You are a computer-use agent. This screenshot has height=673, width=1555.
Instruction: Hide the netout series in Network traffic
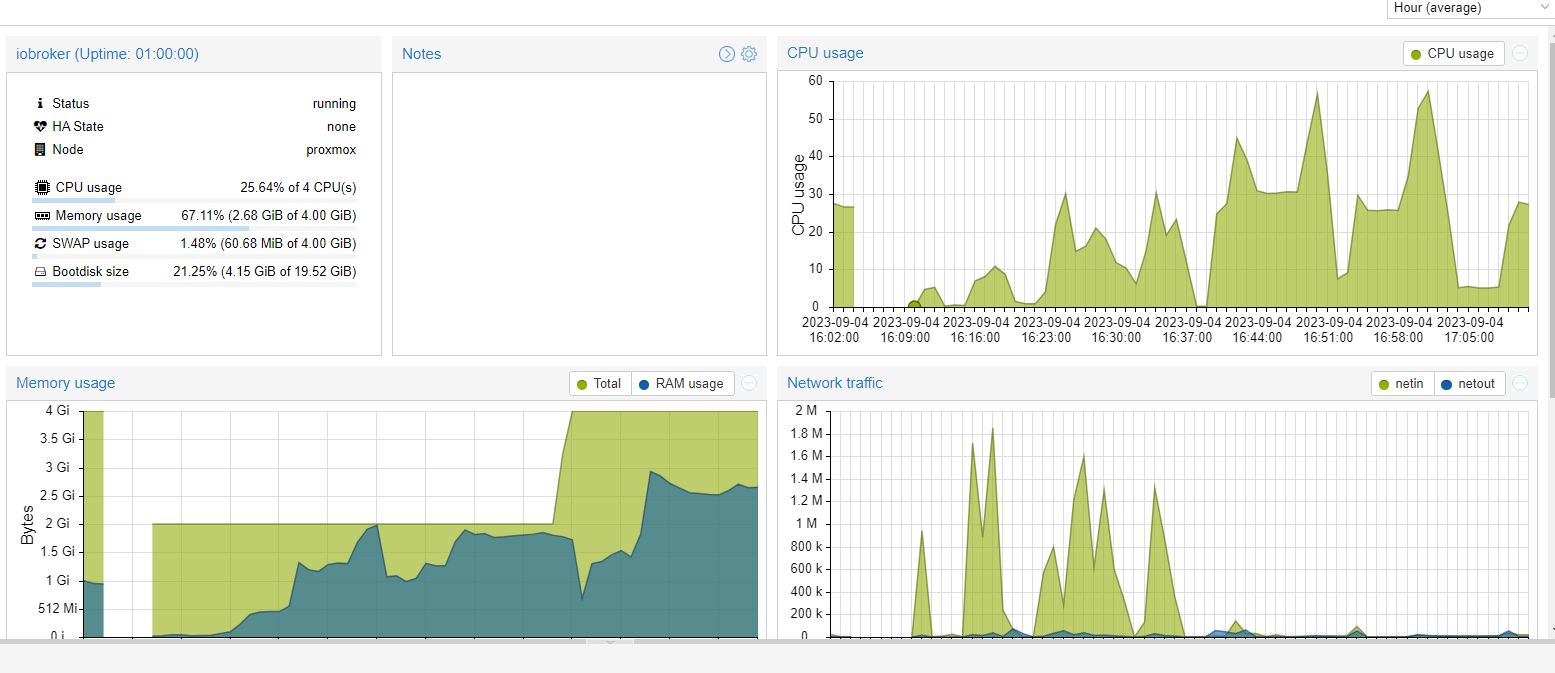1469,383
